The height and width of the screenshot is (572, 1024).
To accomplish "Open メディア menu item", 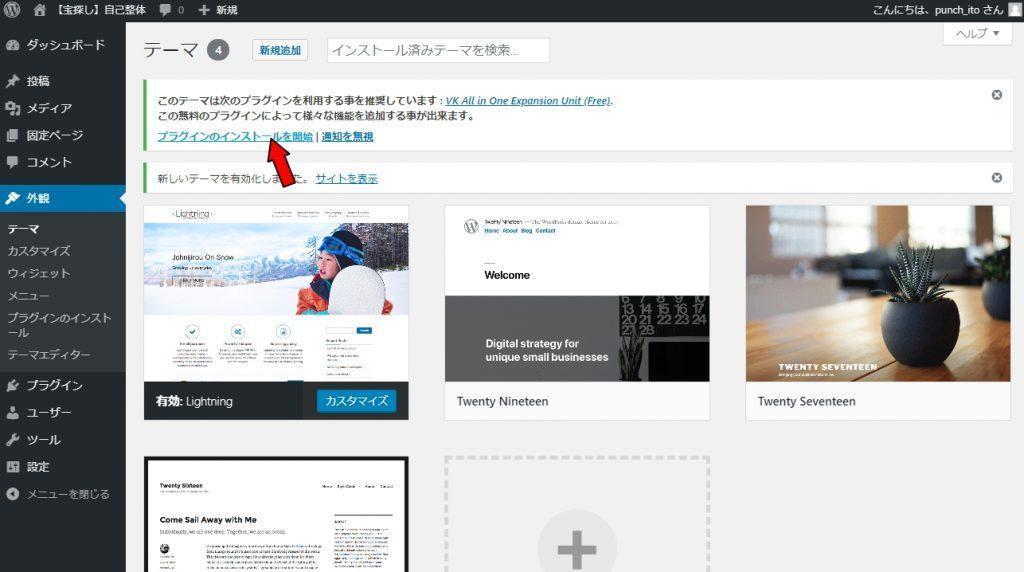I will pyautogui.click(x=63, y=108).
